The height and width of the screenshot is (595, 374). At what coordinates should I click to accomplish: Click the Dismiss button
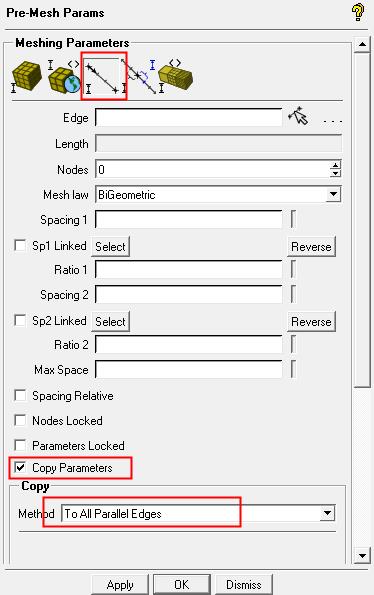pos(244,585)
